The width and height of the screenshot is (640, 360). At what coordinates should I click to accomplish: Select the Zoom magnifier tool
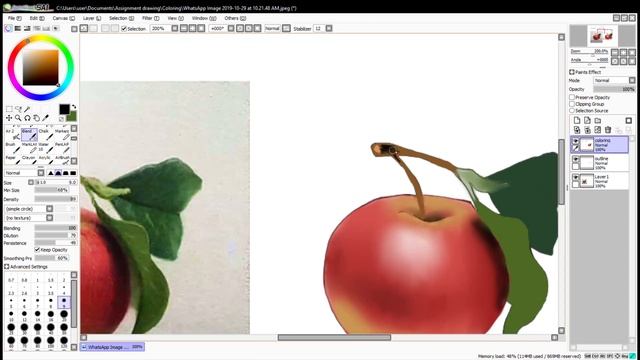(x=18, y=118)
